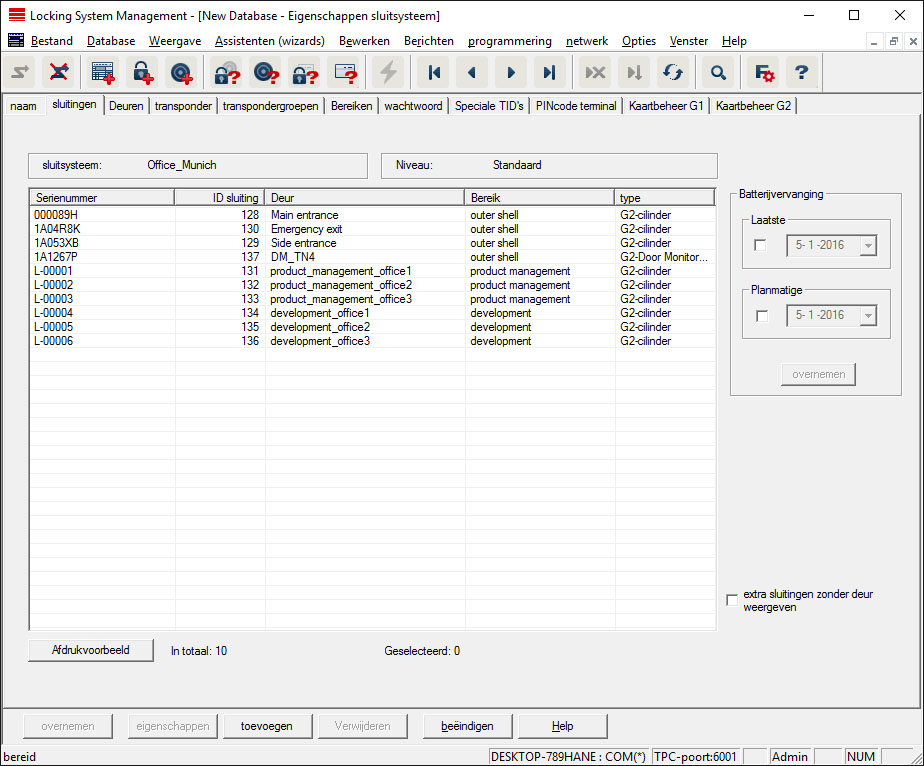This screenshot has height=766, width=924.
Task: Open the Laatste date dropdown
Action: pyautogui.click(x=866, y=246)
